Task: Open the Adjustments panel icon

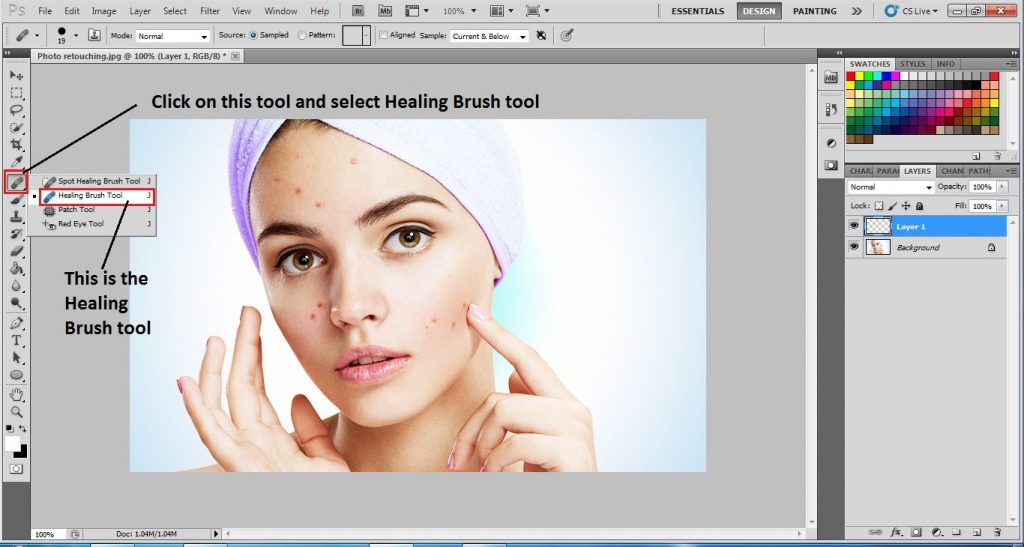Action: click(831, 144)
